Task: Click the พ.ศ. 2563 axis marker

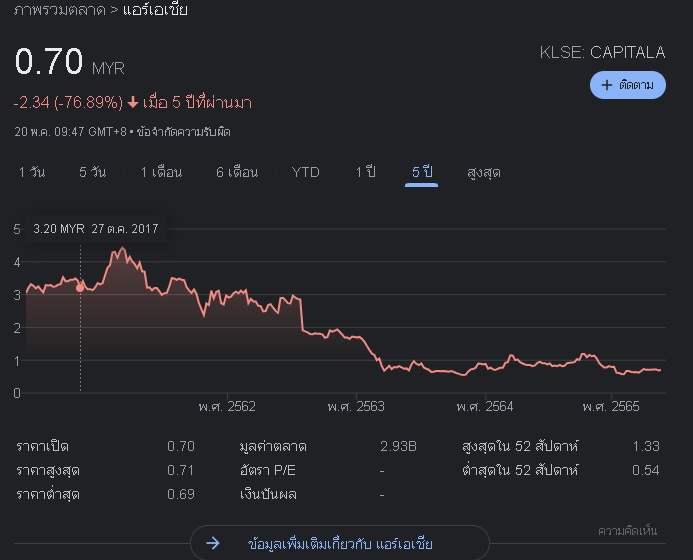Action: [356, 406]
